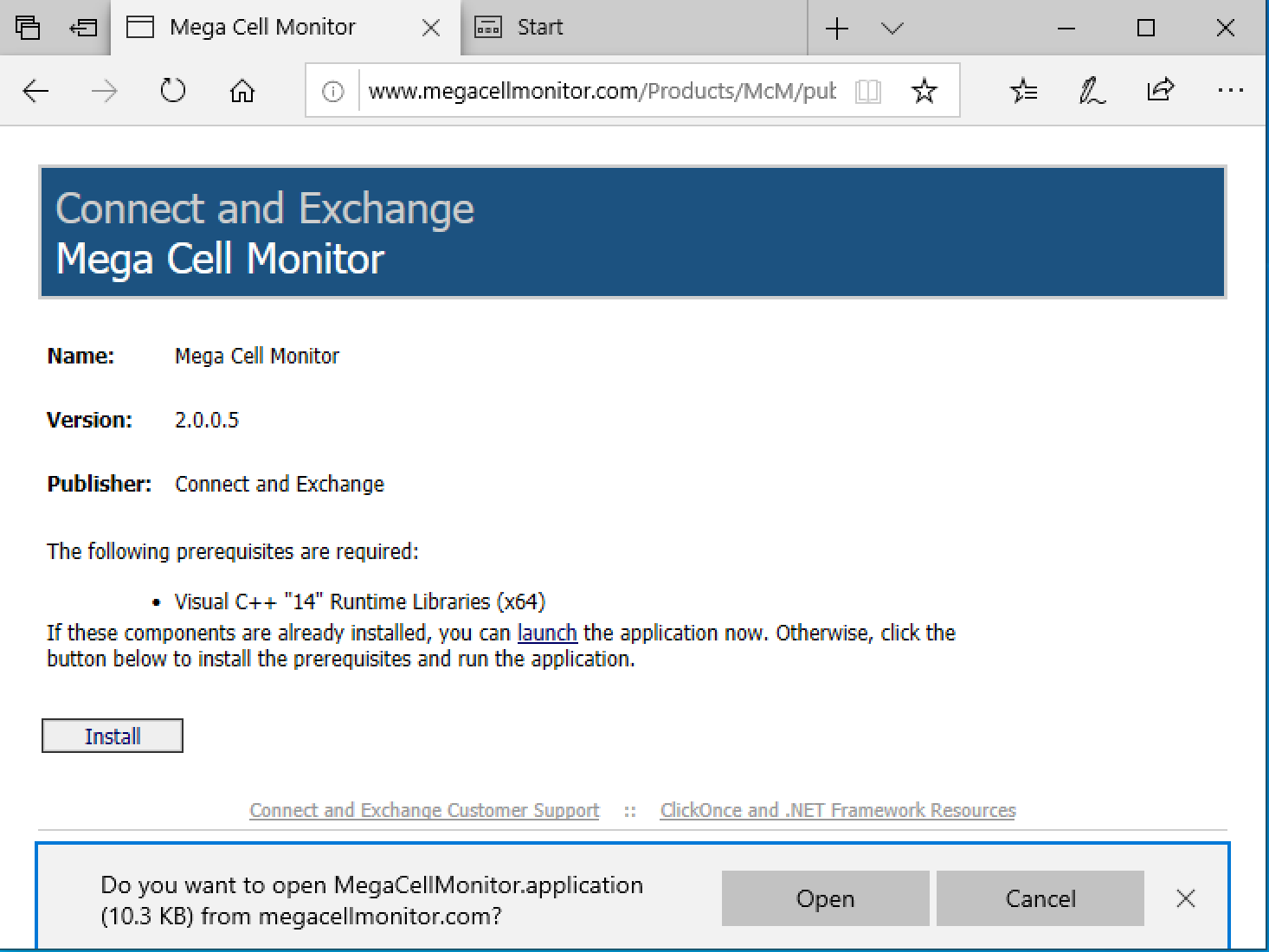The height and width of the screenshot is (952, 1269).
Task: Choose Open in the download prompt
Action: 825,898
